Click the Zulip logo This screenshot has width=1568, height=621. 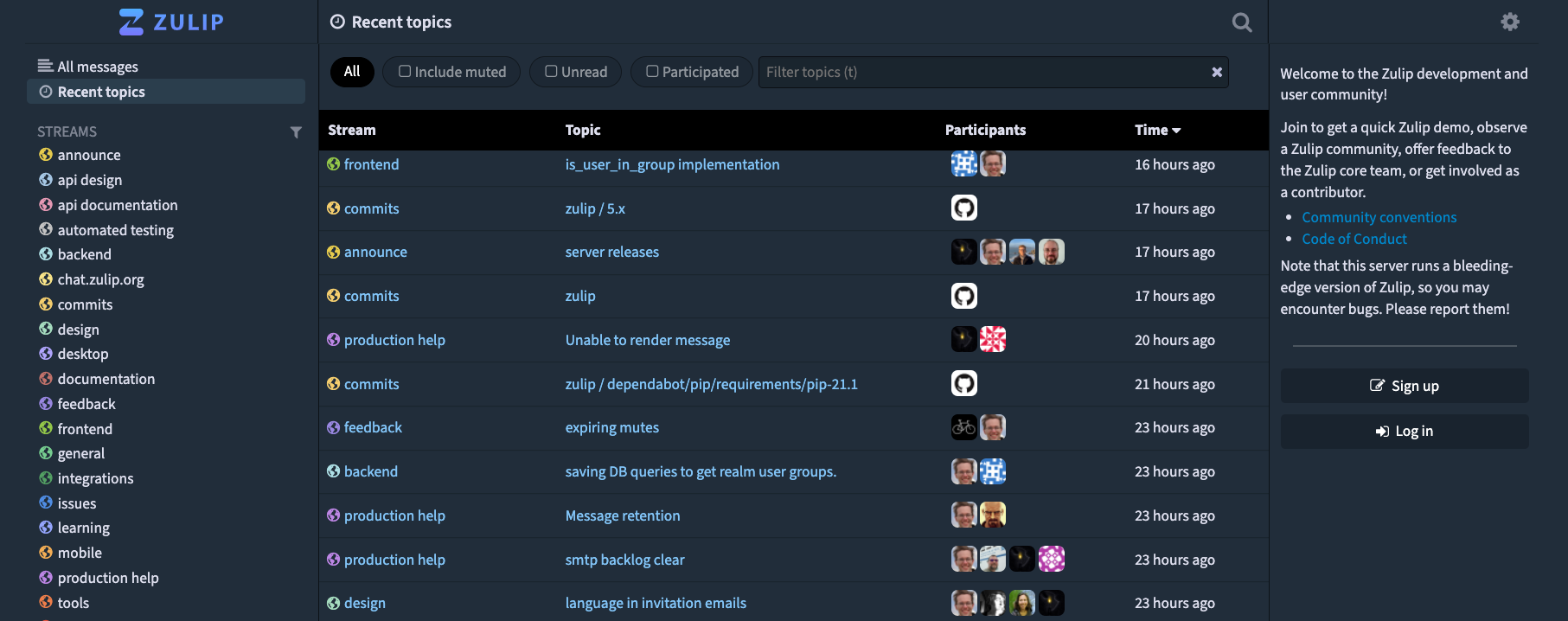(x=171, y=22)
